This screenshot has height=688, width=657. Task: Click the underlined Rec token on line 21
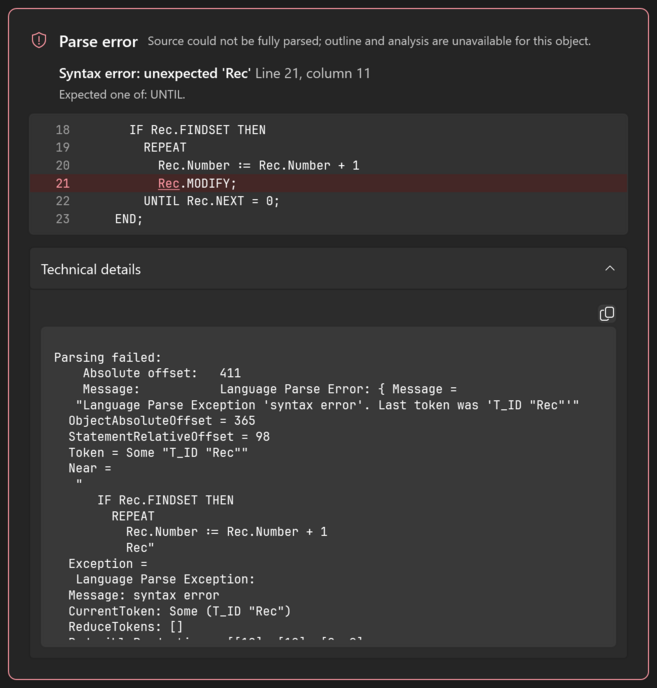169,183
